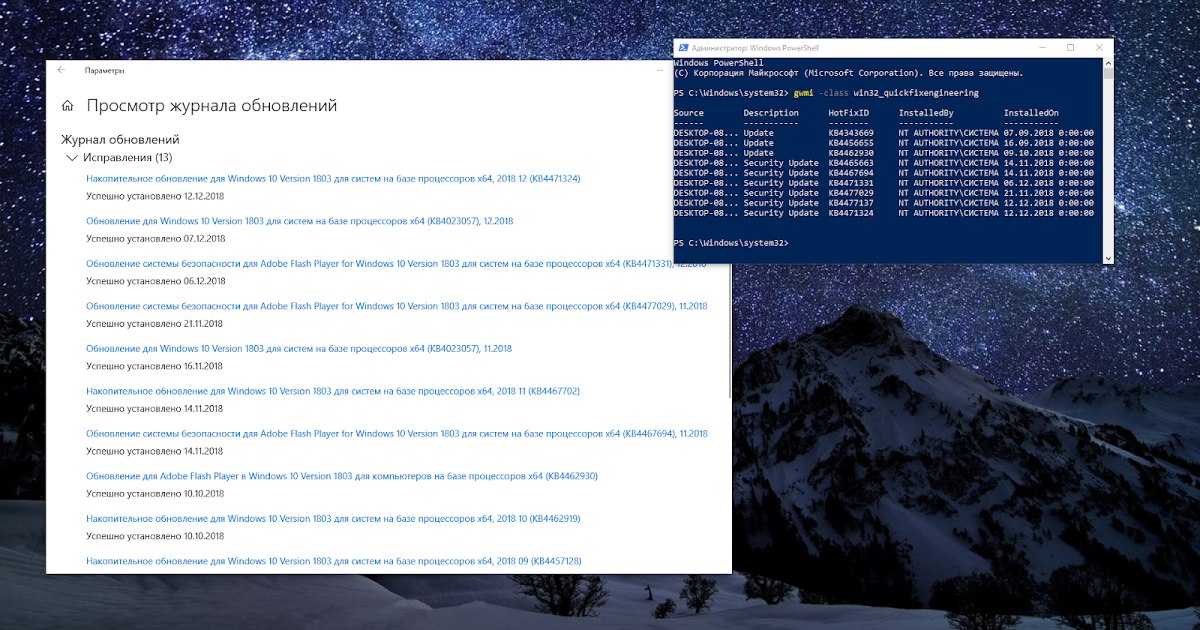Click 'Успешно установлено 06.12.2018' status text

155,281
